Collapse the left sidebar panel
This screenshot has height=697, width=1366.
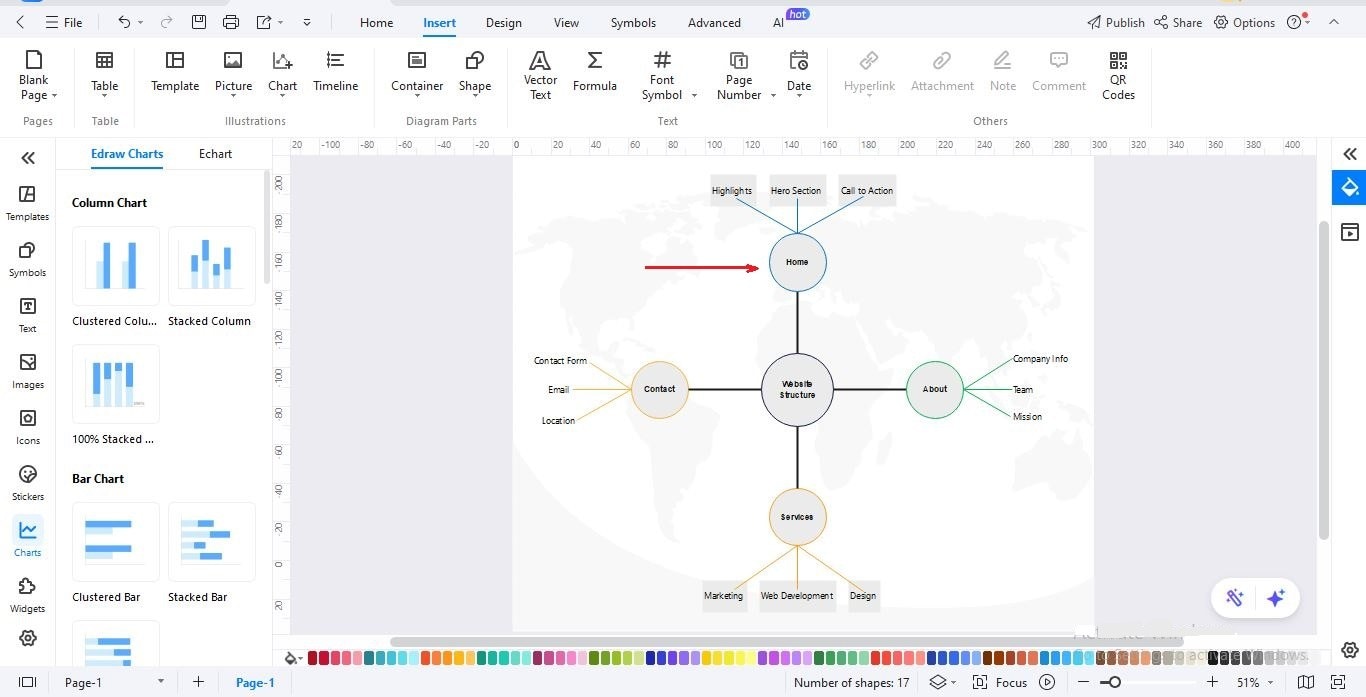tap(28, 157)
